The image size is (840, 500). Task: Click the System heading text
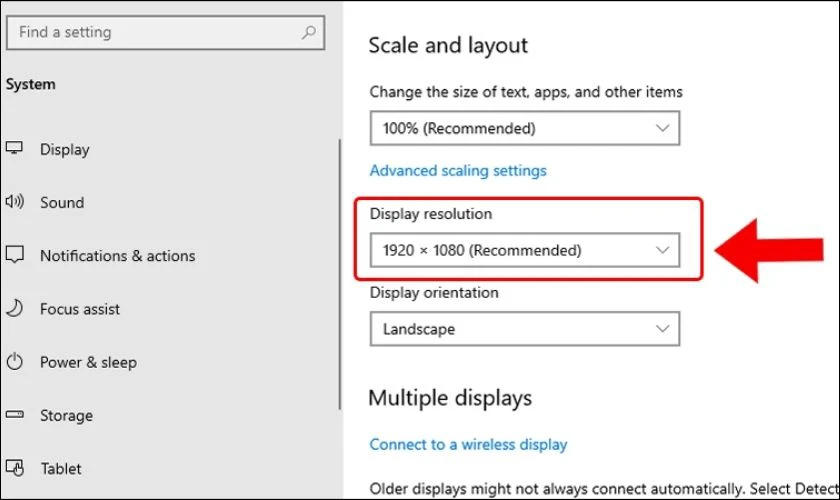(x=31, y=84)
